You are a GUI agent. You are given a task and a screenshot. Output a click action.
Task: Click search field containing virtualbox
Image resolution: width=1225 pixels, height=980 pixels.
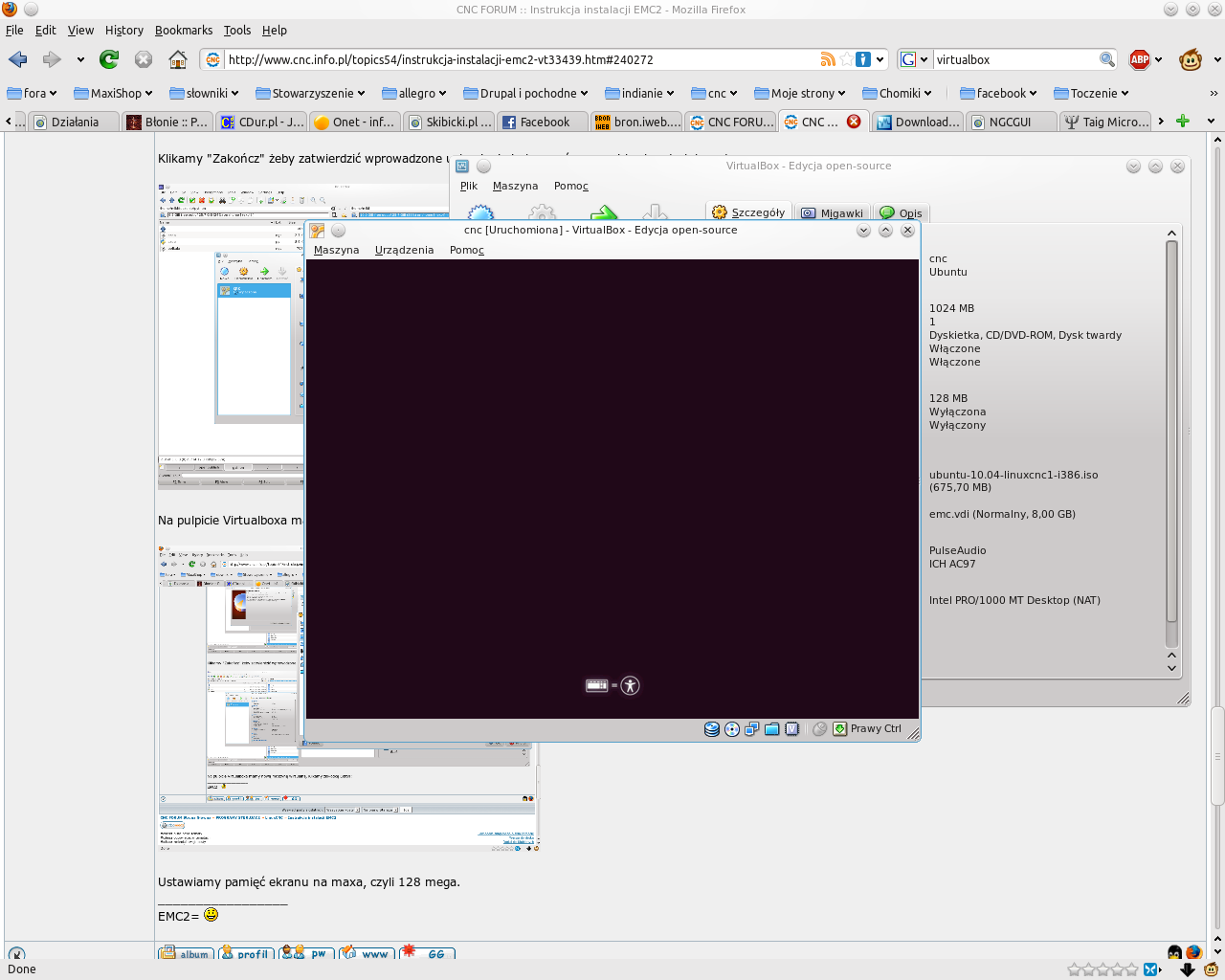pyautogui.click(x=1015, y=59)
